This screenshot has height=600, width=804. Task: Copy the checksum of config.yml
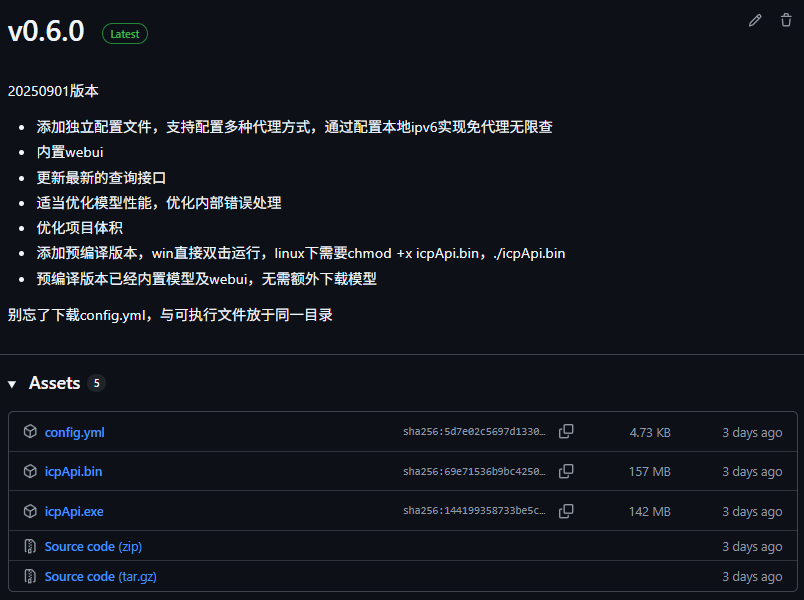pyautogui.click(x=566, y=431)
